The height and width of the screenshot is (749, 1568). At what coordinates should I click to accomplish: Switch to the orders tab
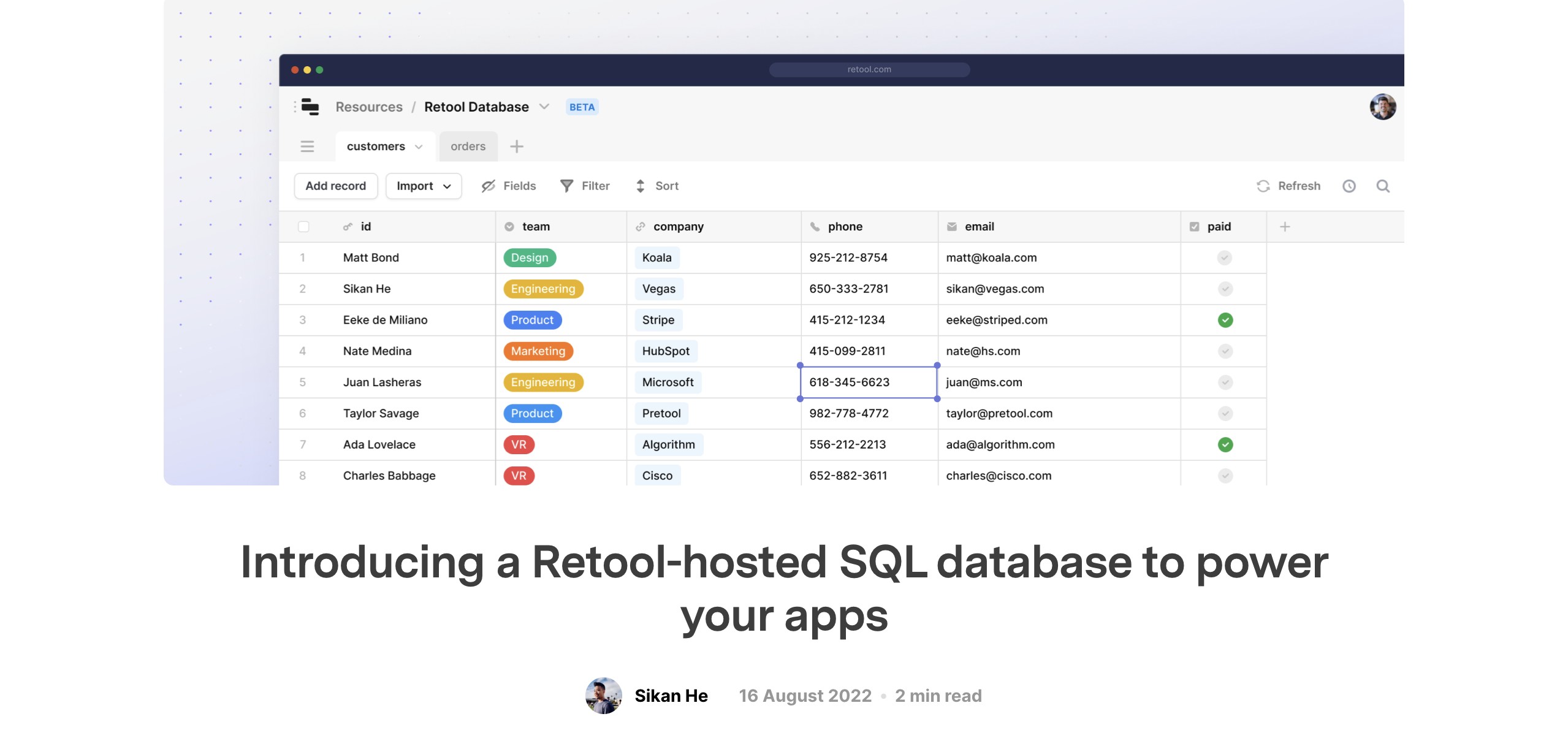(x=468, y=146)
